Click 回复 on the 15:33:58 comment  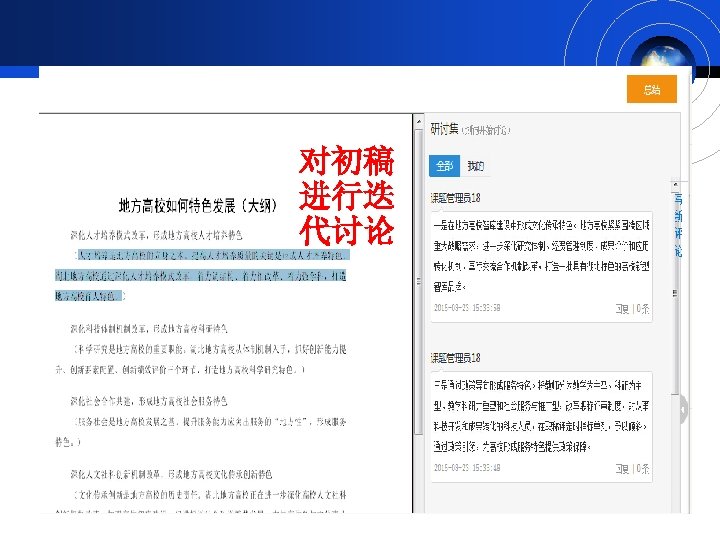[x=622, y=309]
